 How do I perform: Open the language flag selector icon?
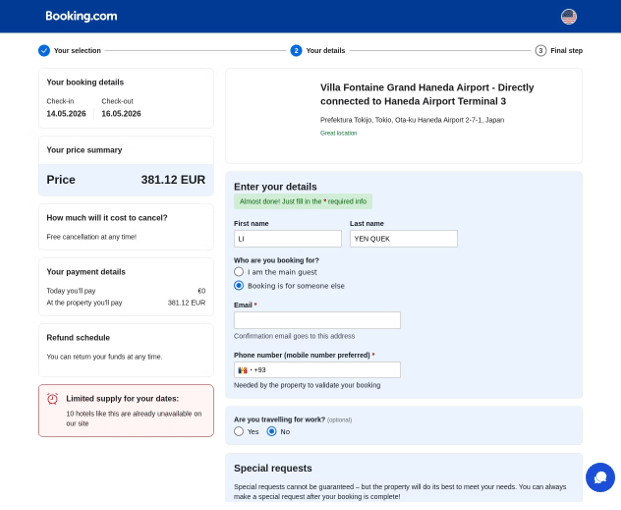click(568, 17)
